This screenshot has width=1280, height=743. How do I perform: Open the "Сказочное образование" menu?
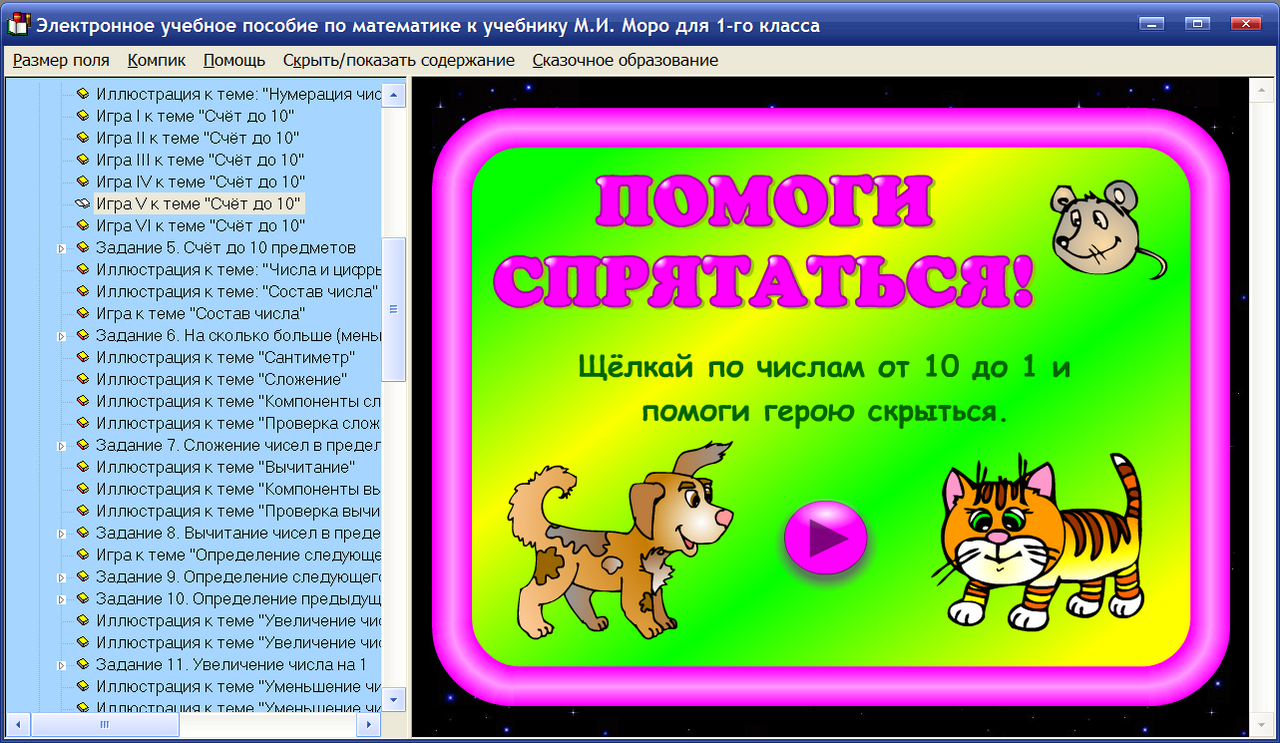(625, 60)
